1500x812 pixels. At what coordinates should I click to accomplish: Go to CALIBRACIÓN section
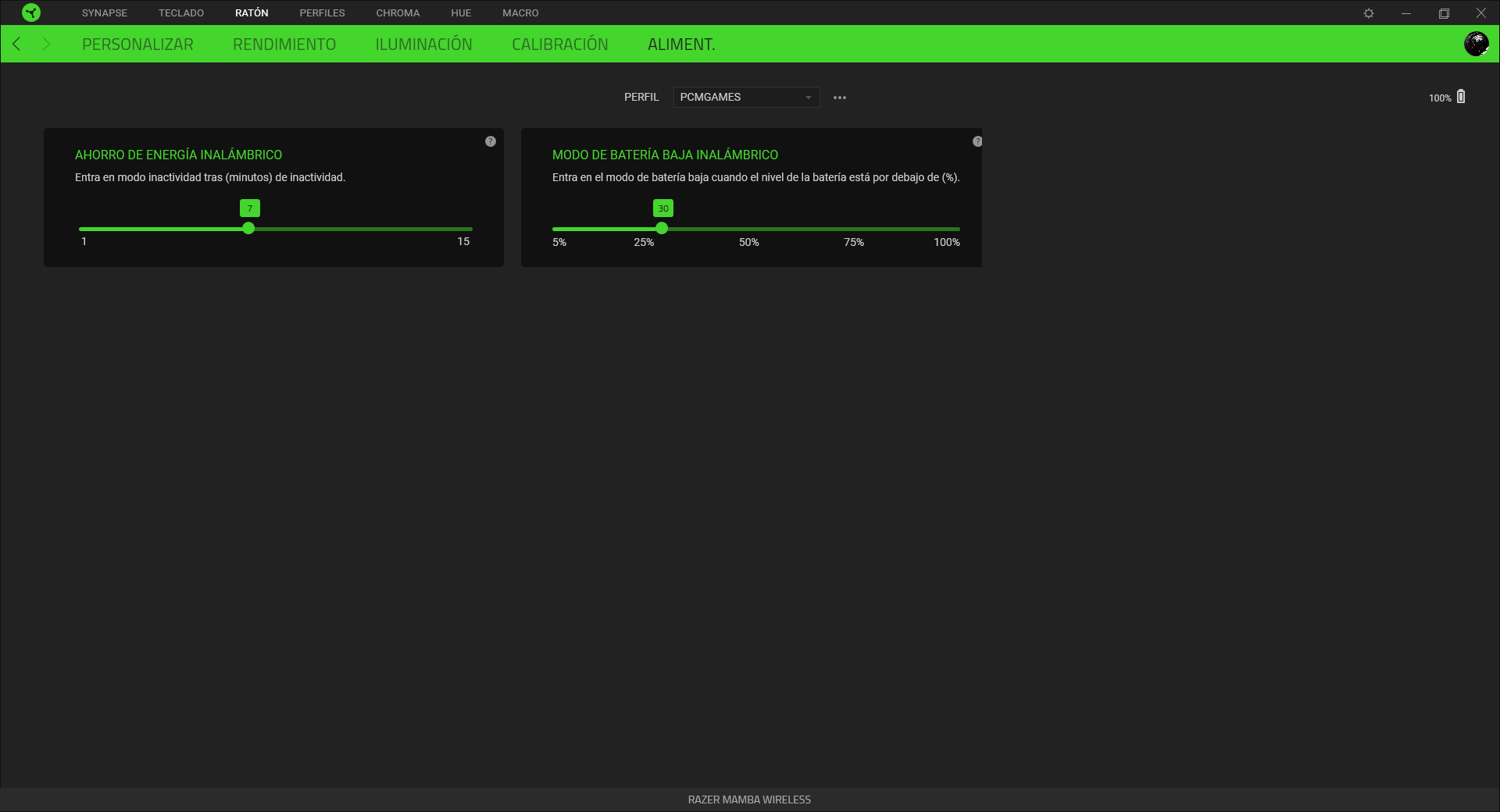click(560, 45)
